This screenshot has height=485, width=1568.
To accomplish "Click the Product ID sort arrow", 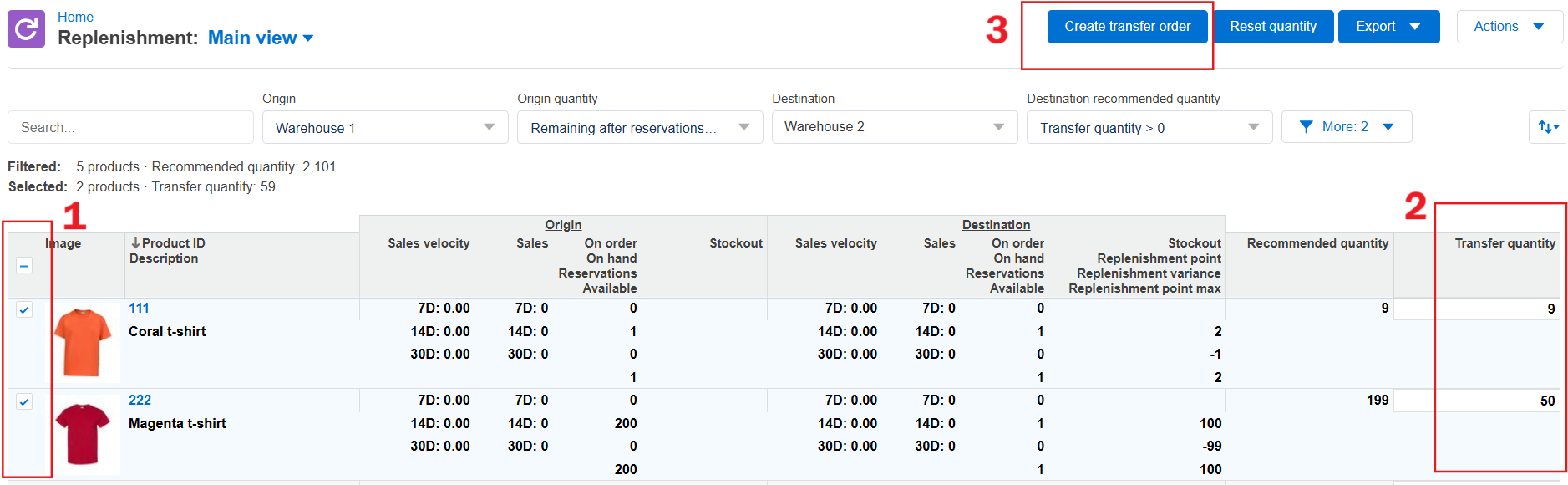I will [134, 243].
